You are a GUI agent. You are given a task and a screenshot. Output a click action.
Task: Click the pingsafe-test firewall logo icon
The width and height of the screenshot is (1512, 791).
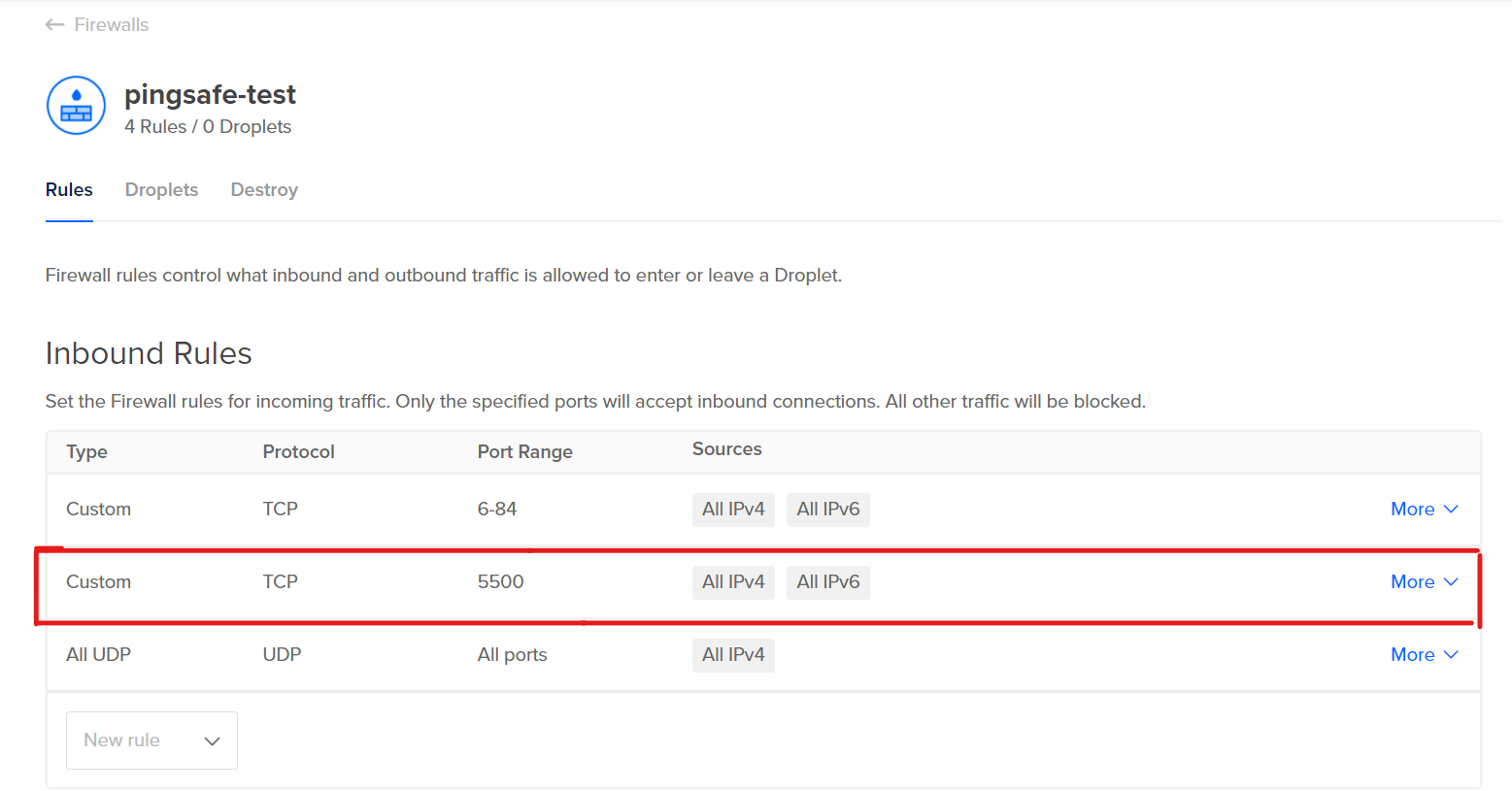click(76, 105)
